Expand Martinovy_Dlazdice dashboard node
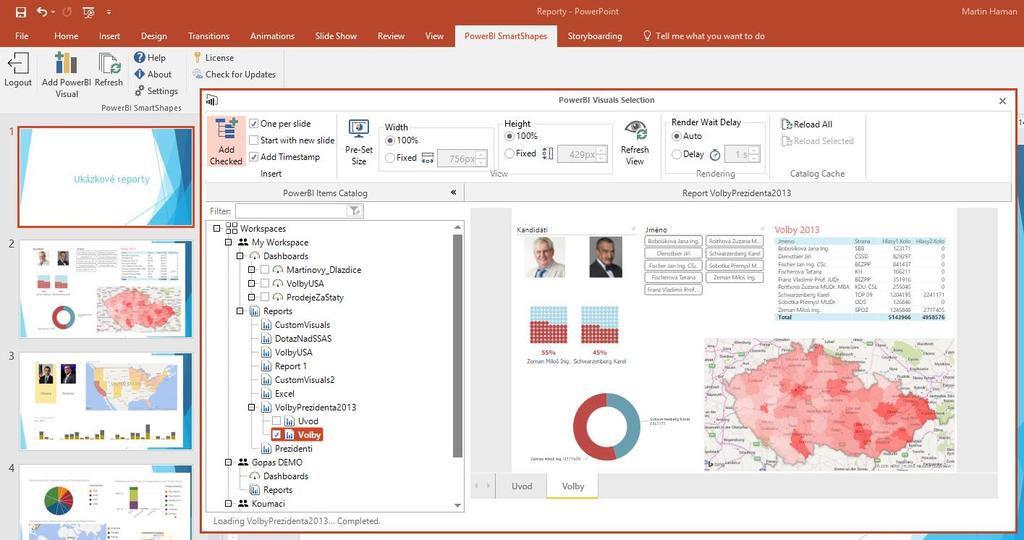Viewport: 1024px width, 540px height. pyautogui.click(x=251, y=269)
